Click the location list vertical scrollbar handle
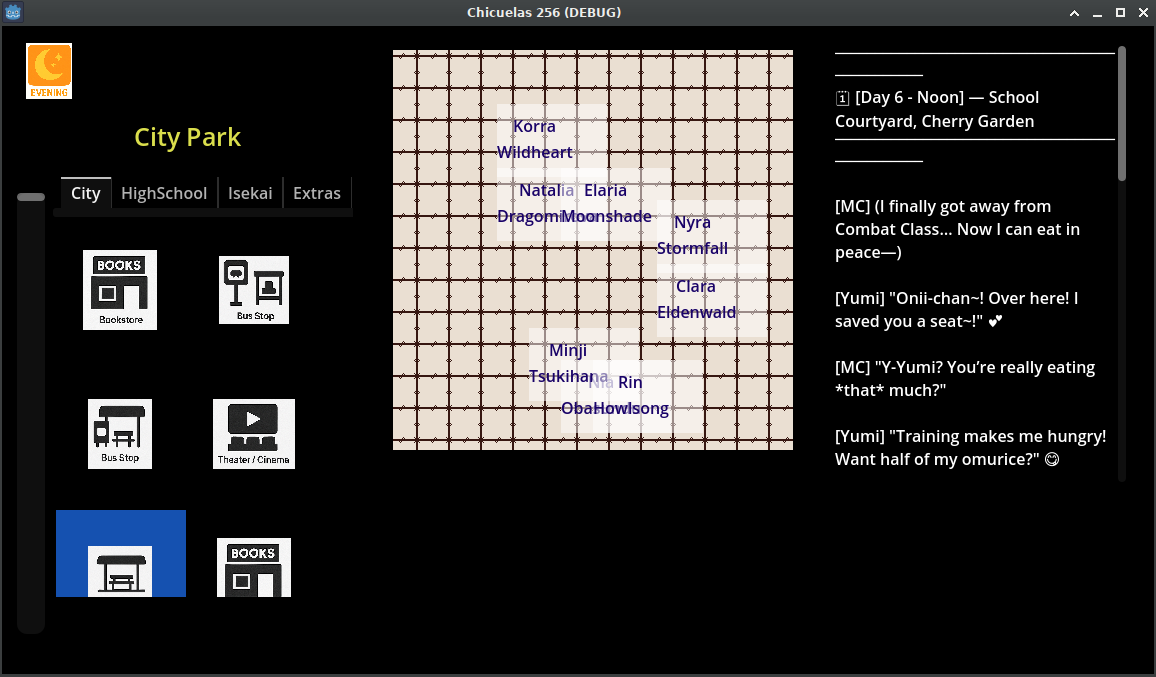 31,197
